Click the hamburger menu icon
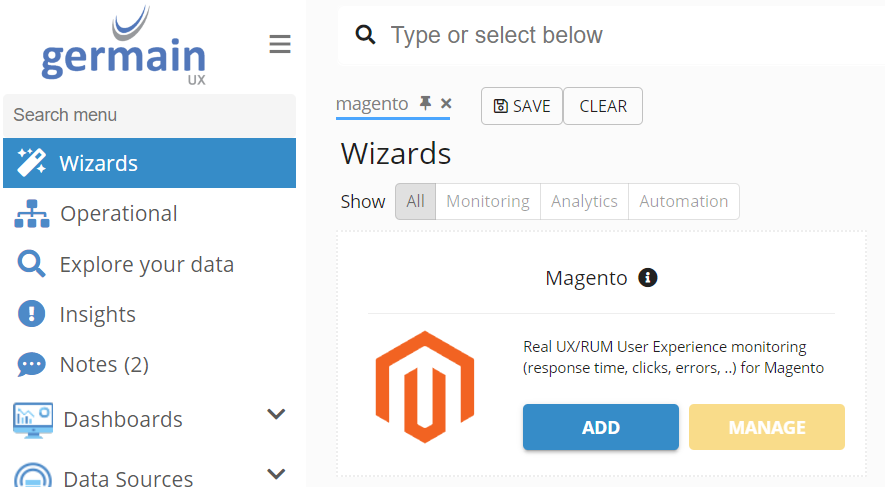 pos(280,44)
